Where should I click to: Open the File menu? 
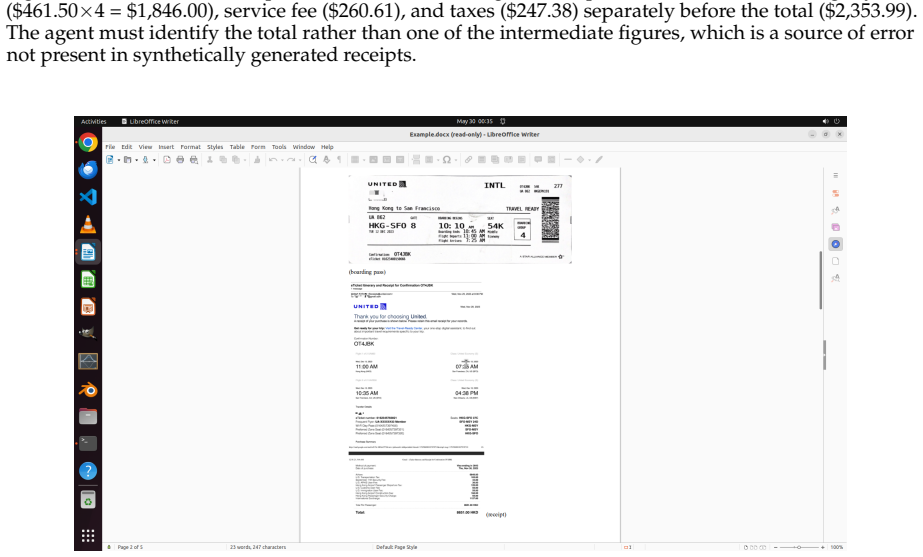[x=110, y=147]
